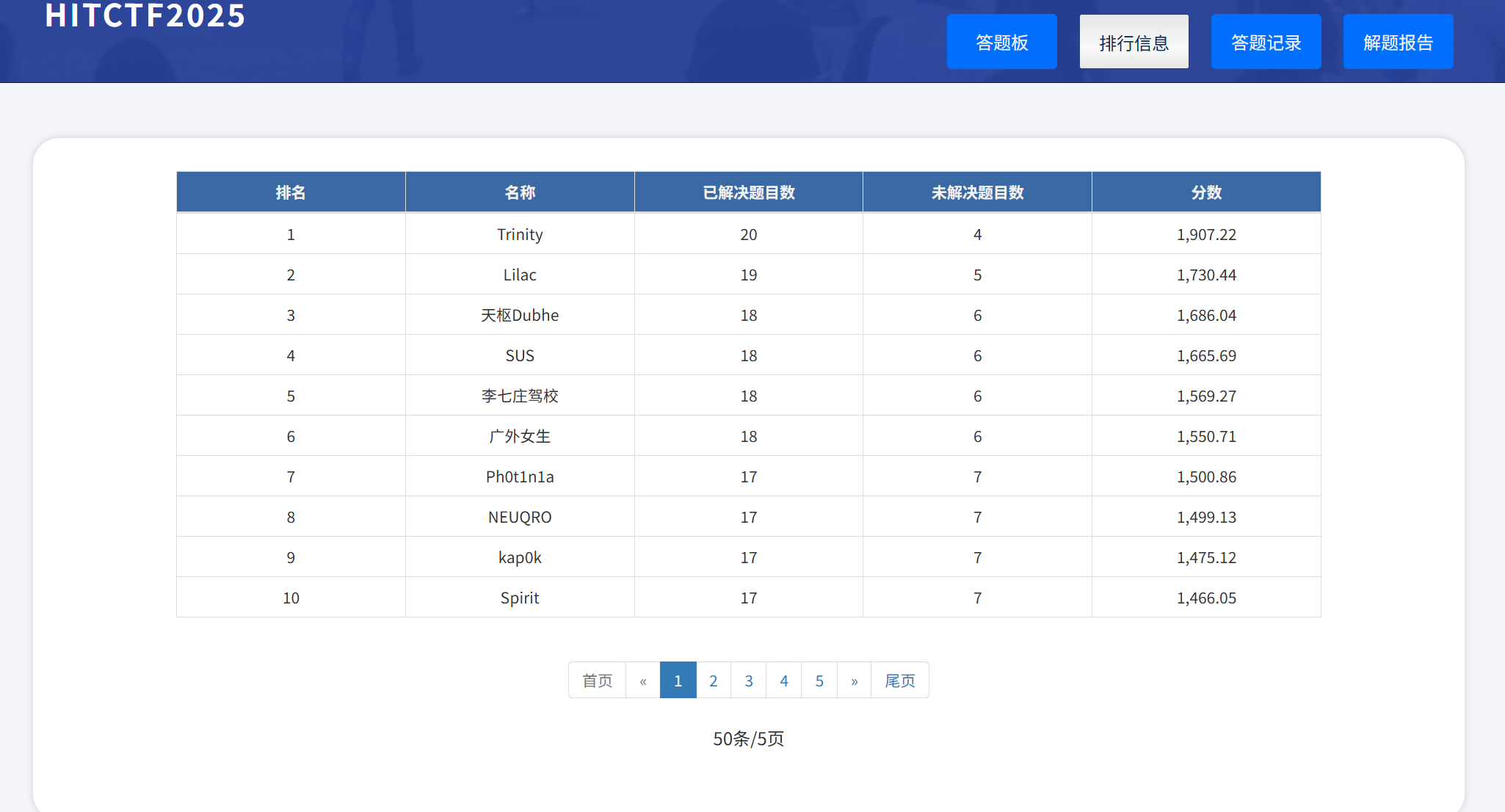This screenshot has width=1505, height=812.
Task: Click the previous page « arrow
Action: 642,681
